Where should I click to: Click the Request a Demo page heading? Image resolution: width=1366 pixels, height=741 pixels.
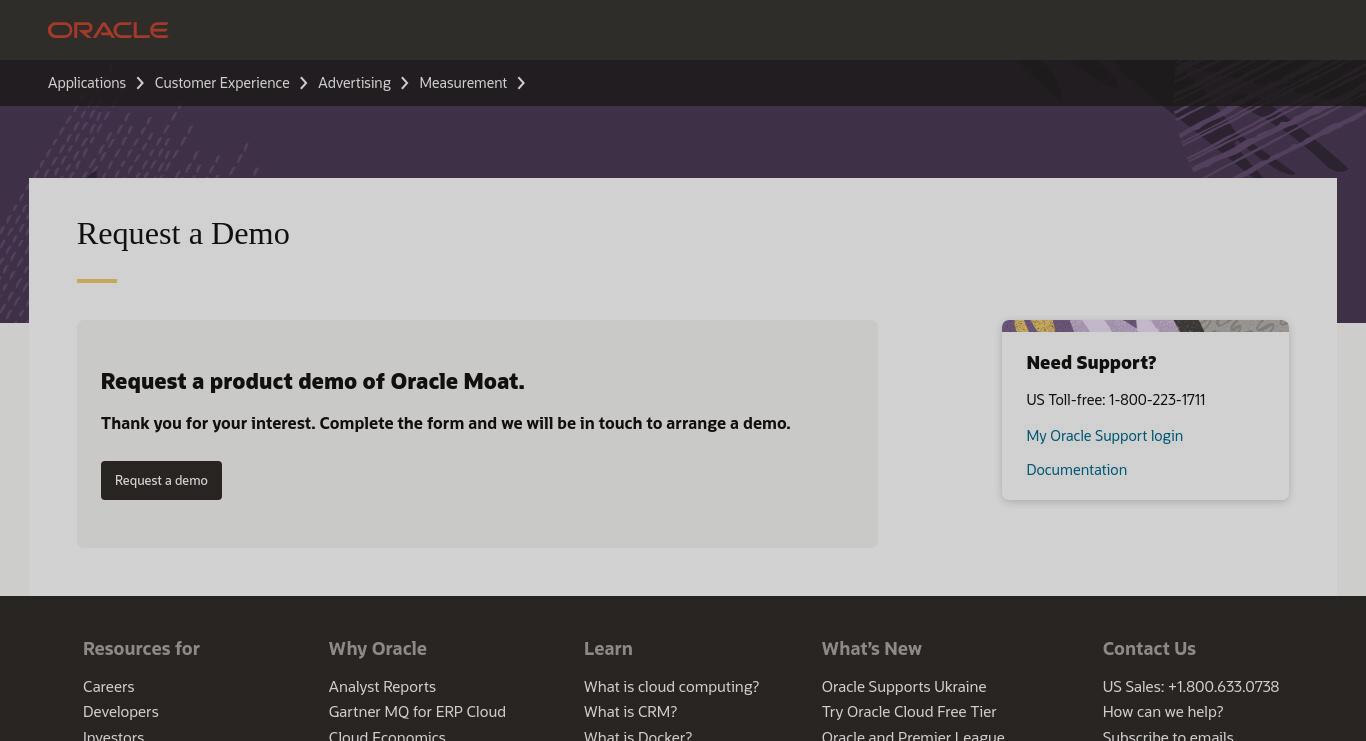183,233
